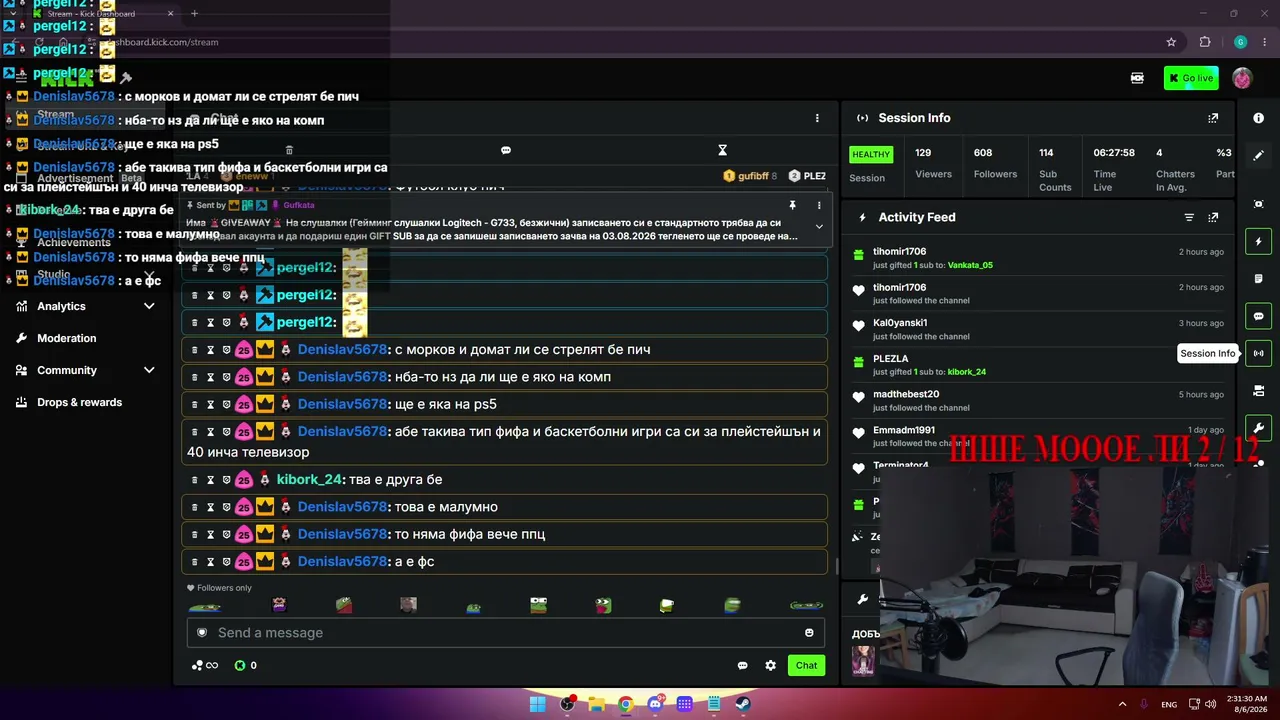This screenshot has height=720, width=1280.
Task: Timeout the user on 'това е малумно' message
Action: pos(210,507)
